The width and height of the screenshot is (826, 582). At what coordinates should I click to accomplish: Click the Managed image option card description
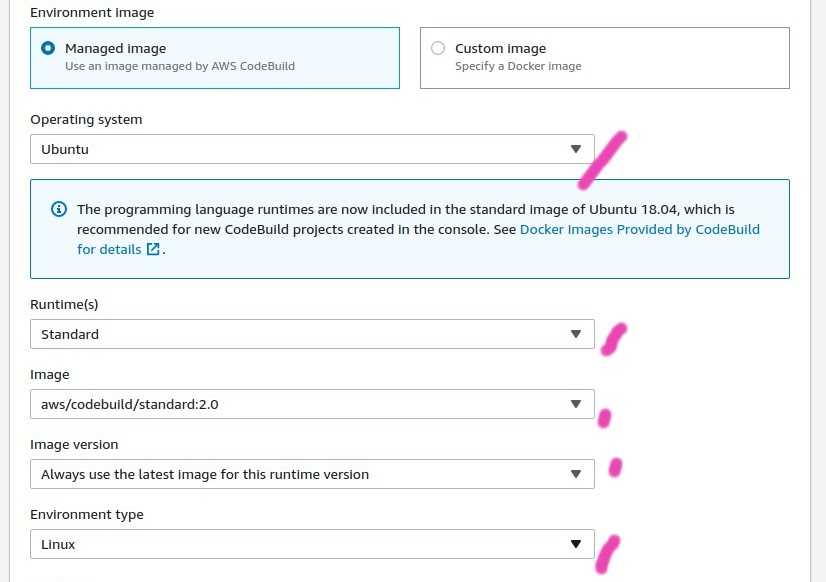pyautogui.click(x=180, y=66)
